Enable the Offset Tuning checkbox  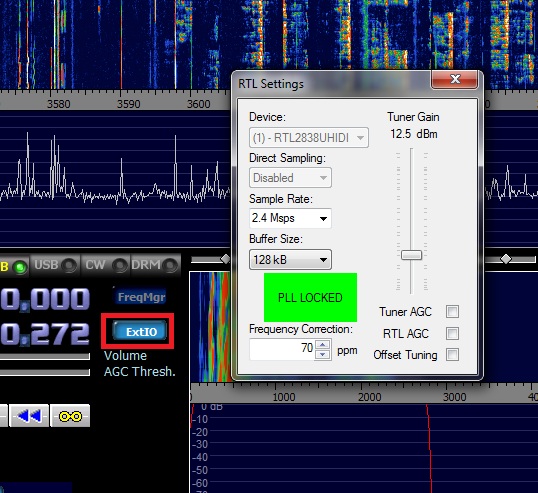point(452,355)
